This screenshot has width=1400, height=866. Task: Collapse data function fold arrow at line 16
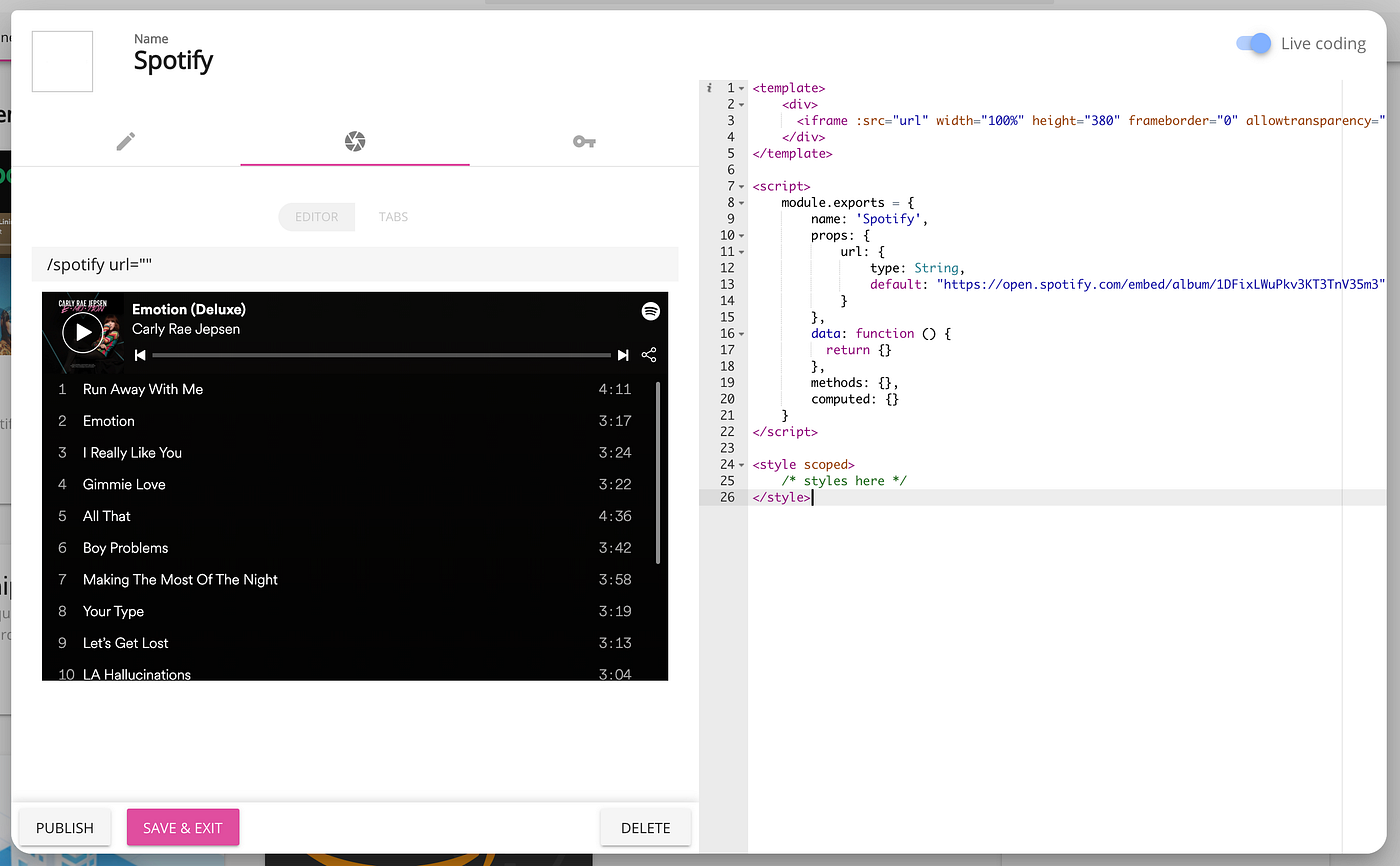[741, 334]
